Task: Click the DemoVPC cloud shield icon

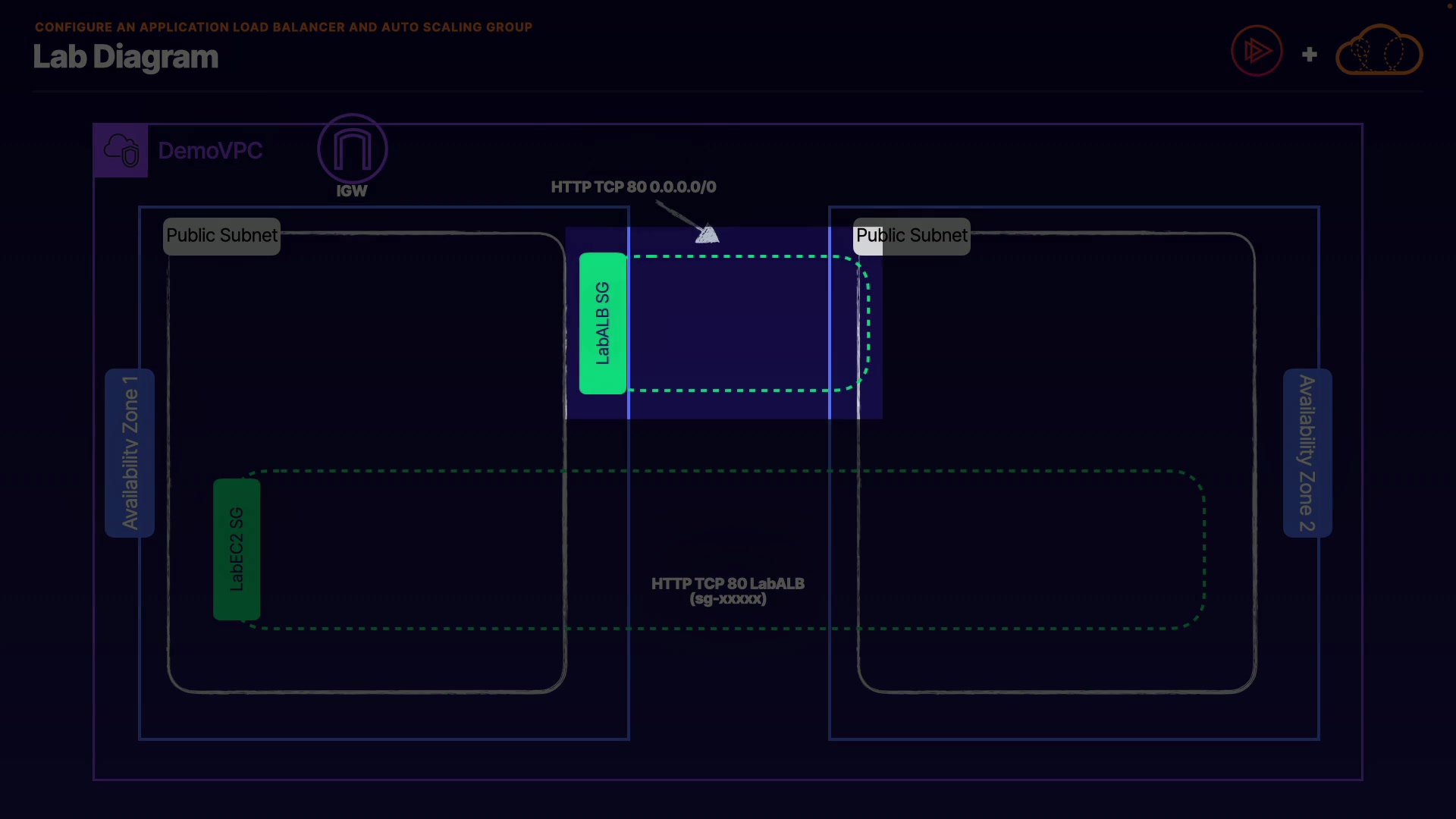Action: click(121, 150)
